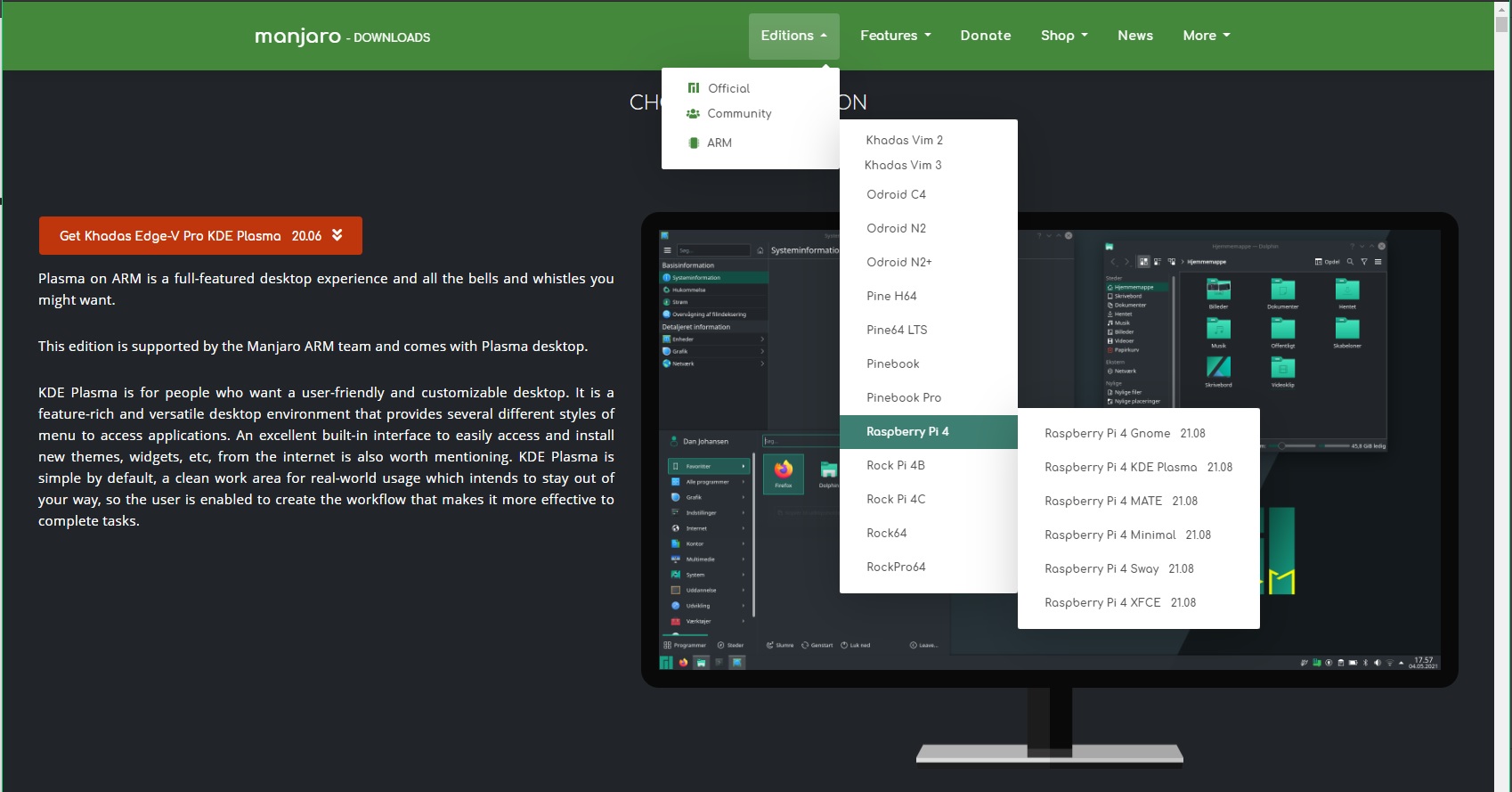Click the scrollbar up arrow

pyautogui.click(x=1502, y=8)
